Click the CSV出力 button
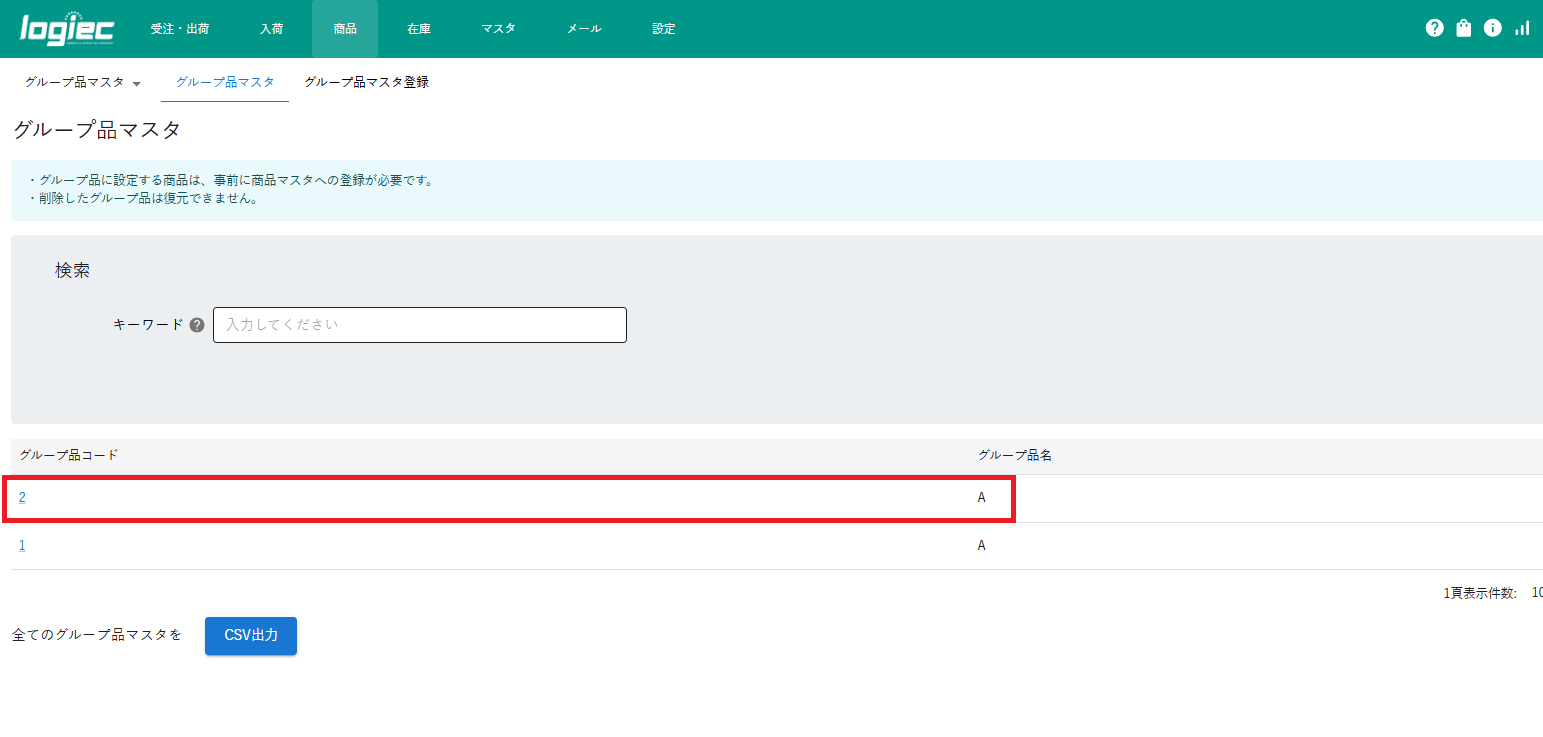 [251, 636]
